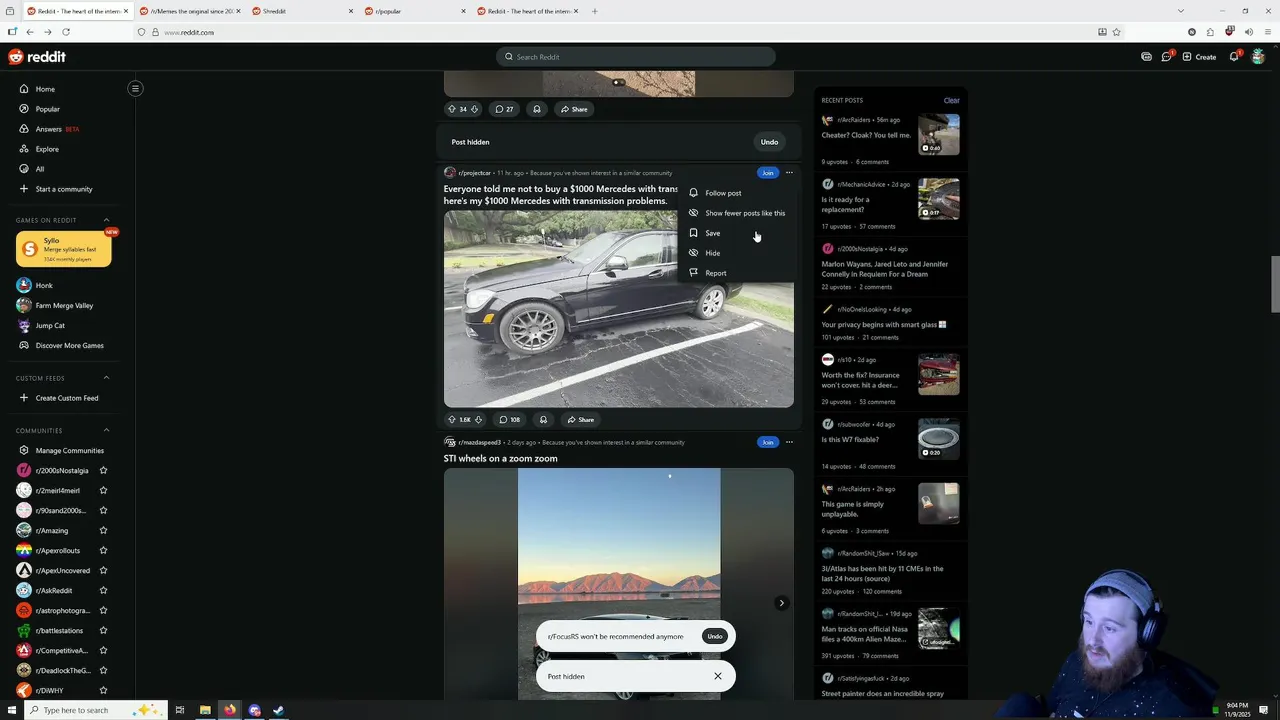Open the user avatar profile menu
This screenshot has width=1280, height=720.
pos(1258,57)
